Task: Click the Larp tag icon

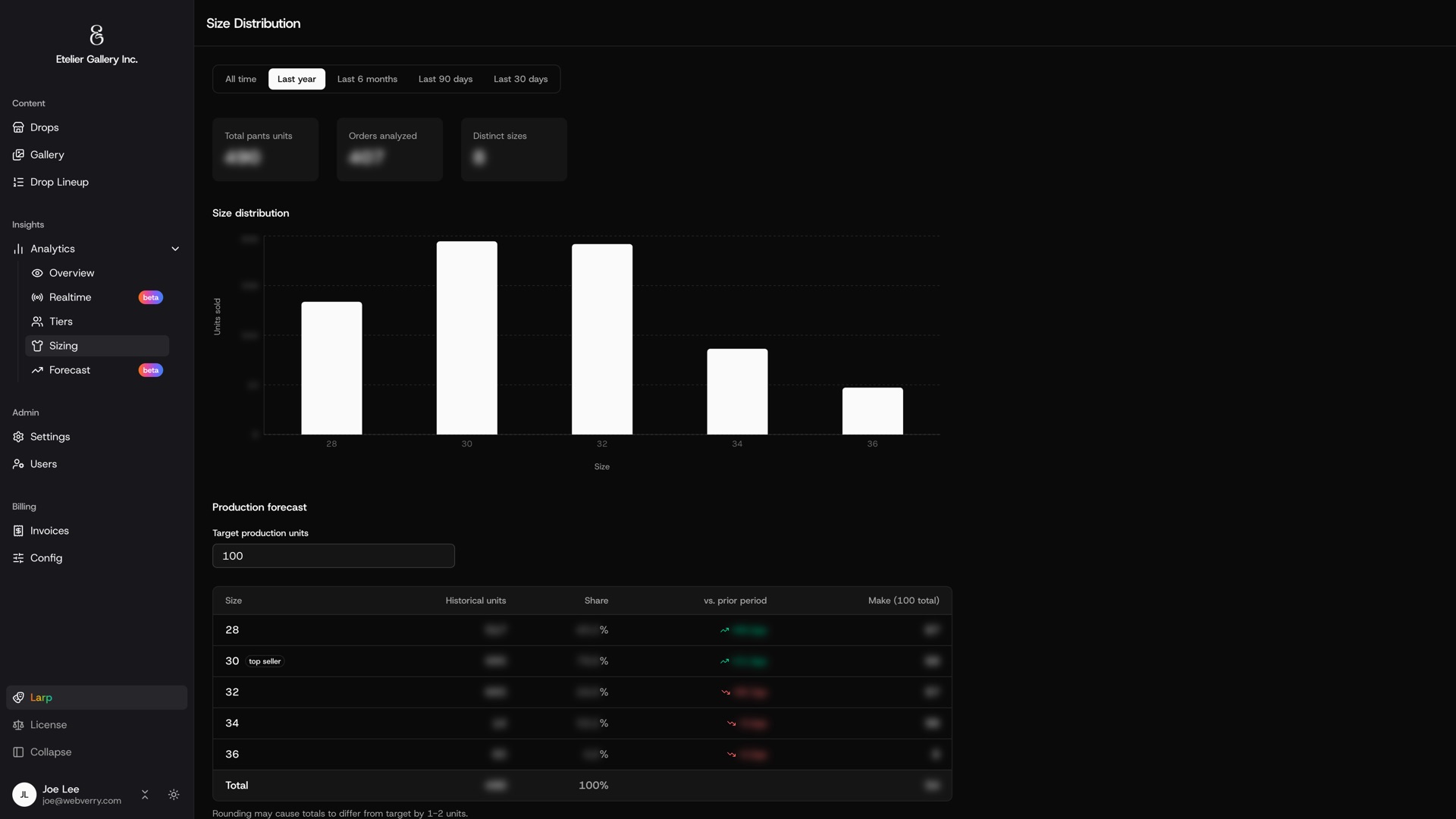Action: click(18, 698)
